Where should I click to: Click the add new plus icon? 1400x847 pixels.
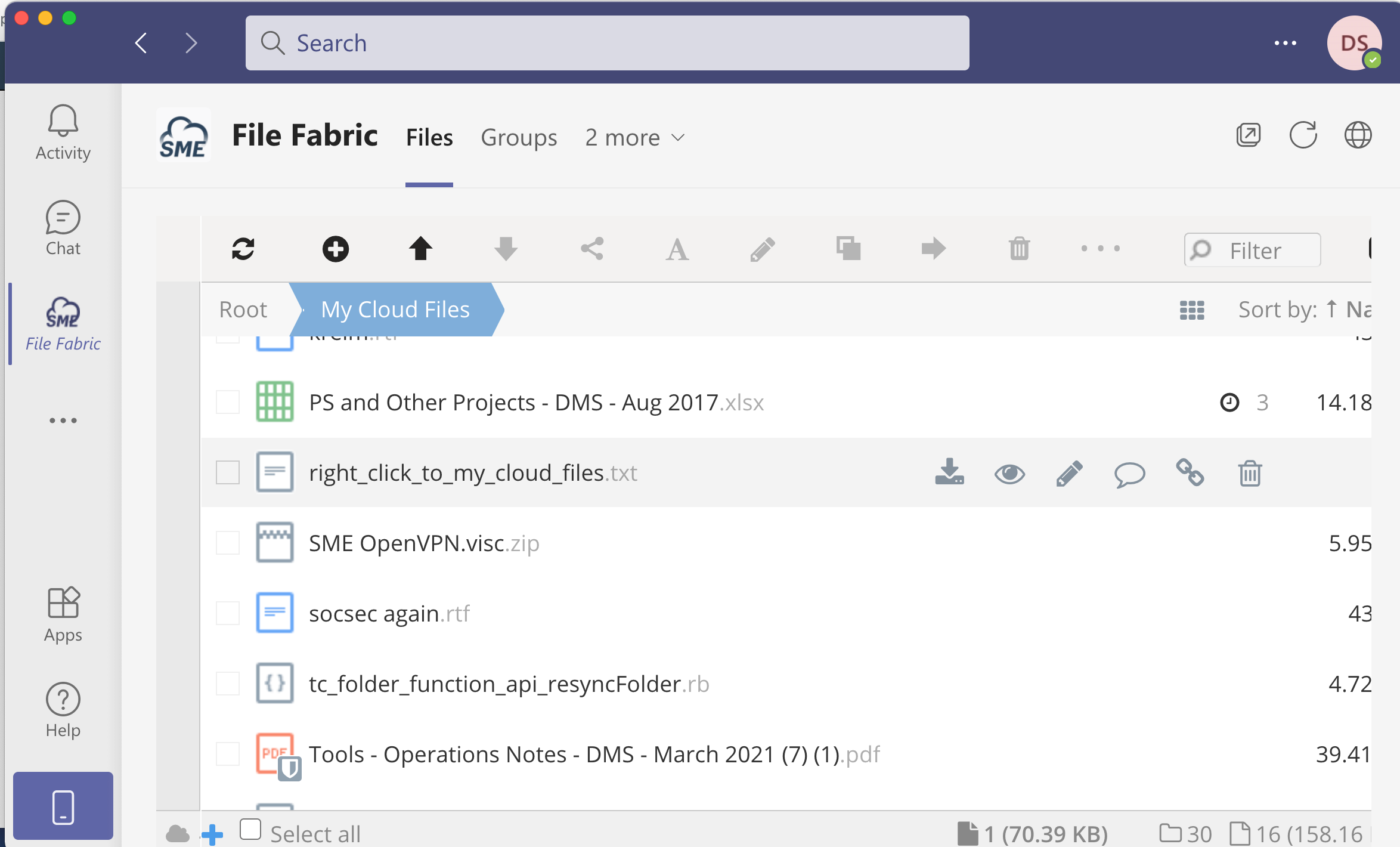pos(336,249)
